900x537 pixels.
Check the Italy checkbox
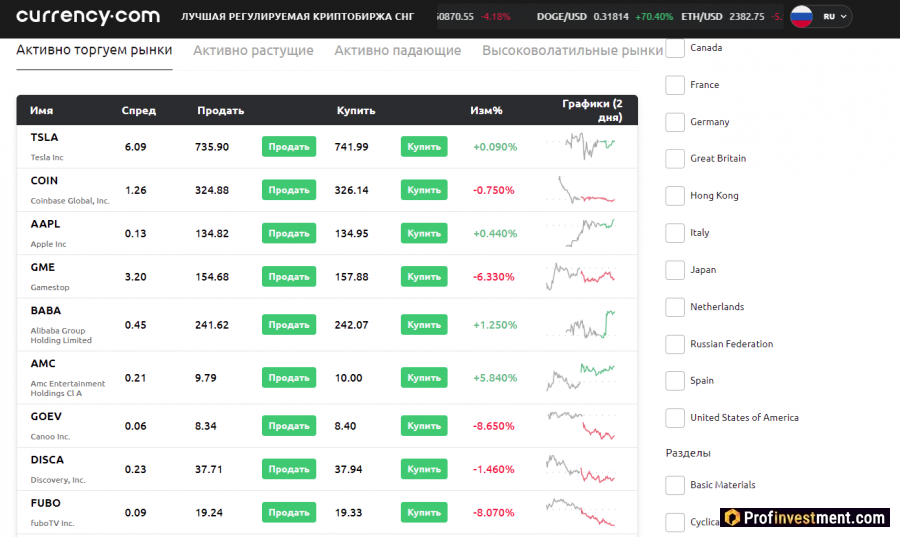point(675,233)
